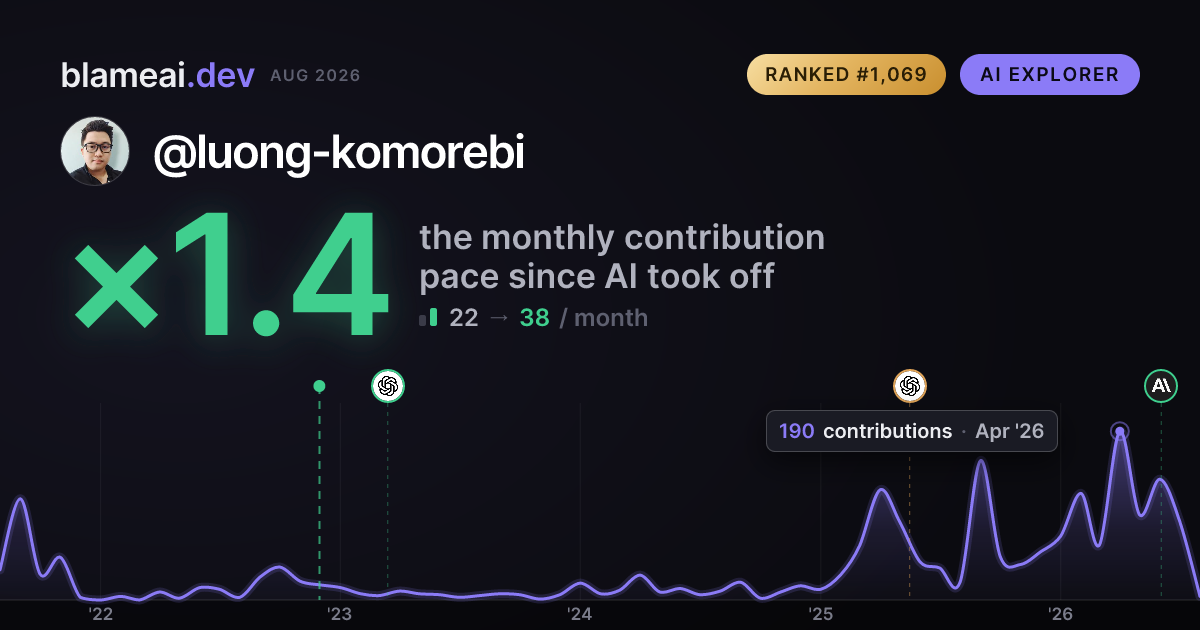Click the AI EXPLORER badge
Viewport: 1200px width, 630px height.
point(1049,74)
